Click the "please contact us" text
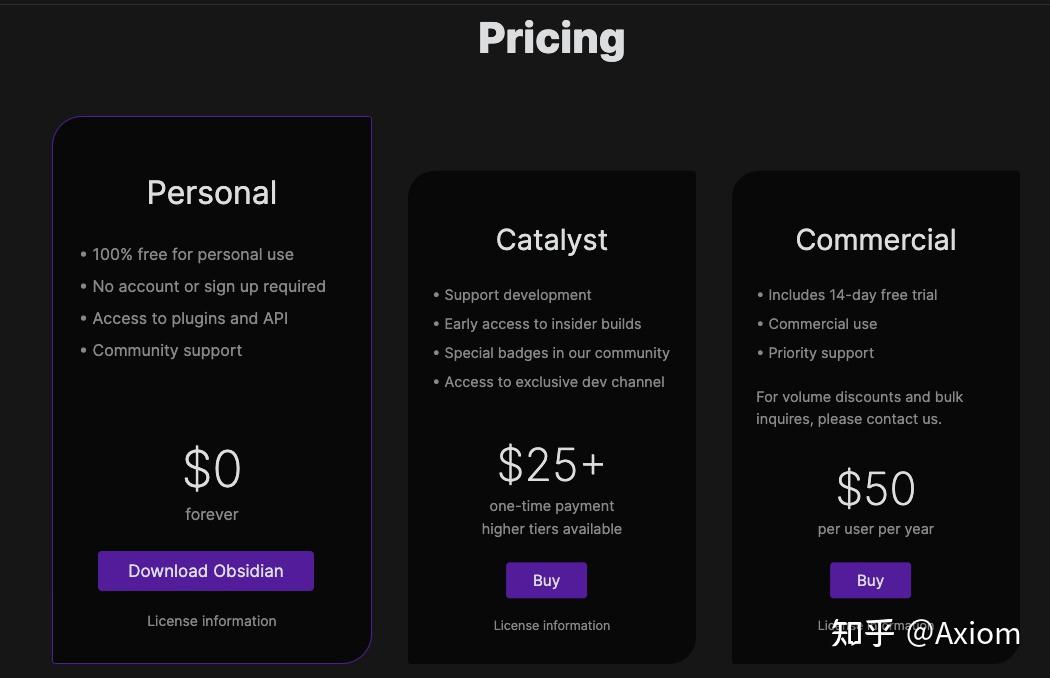This screenshot has width=1050, height=678. pyautogui.click(x=880, y=419)
